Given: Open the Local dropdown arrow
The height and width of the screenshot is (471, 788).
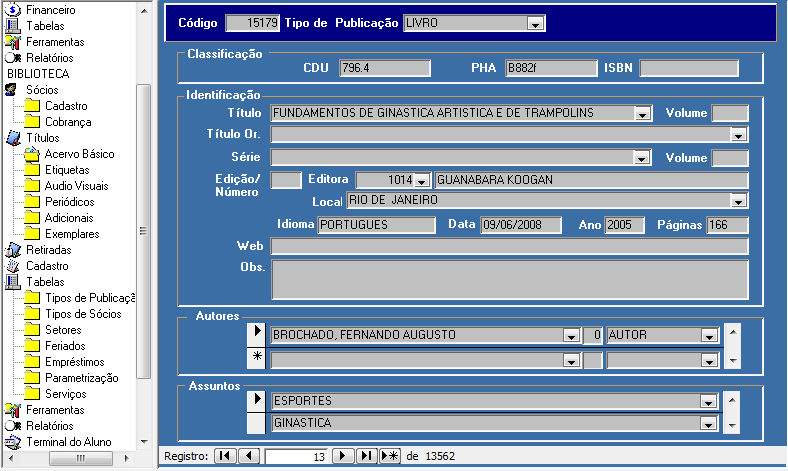Looking at the screenshot, I should [x=738, y=201].
